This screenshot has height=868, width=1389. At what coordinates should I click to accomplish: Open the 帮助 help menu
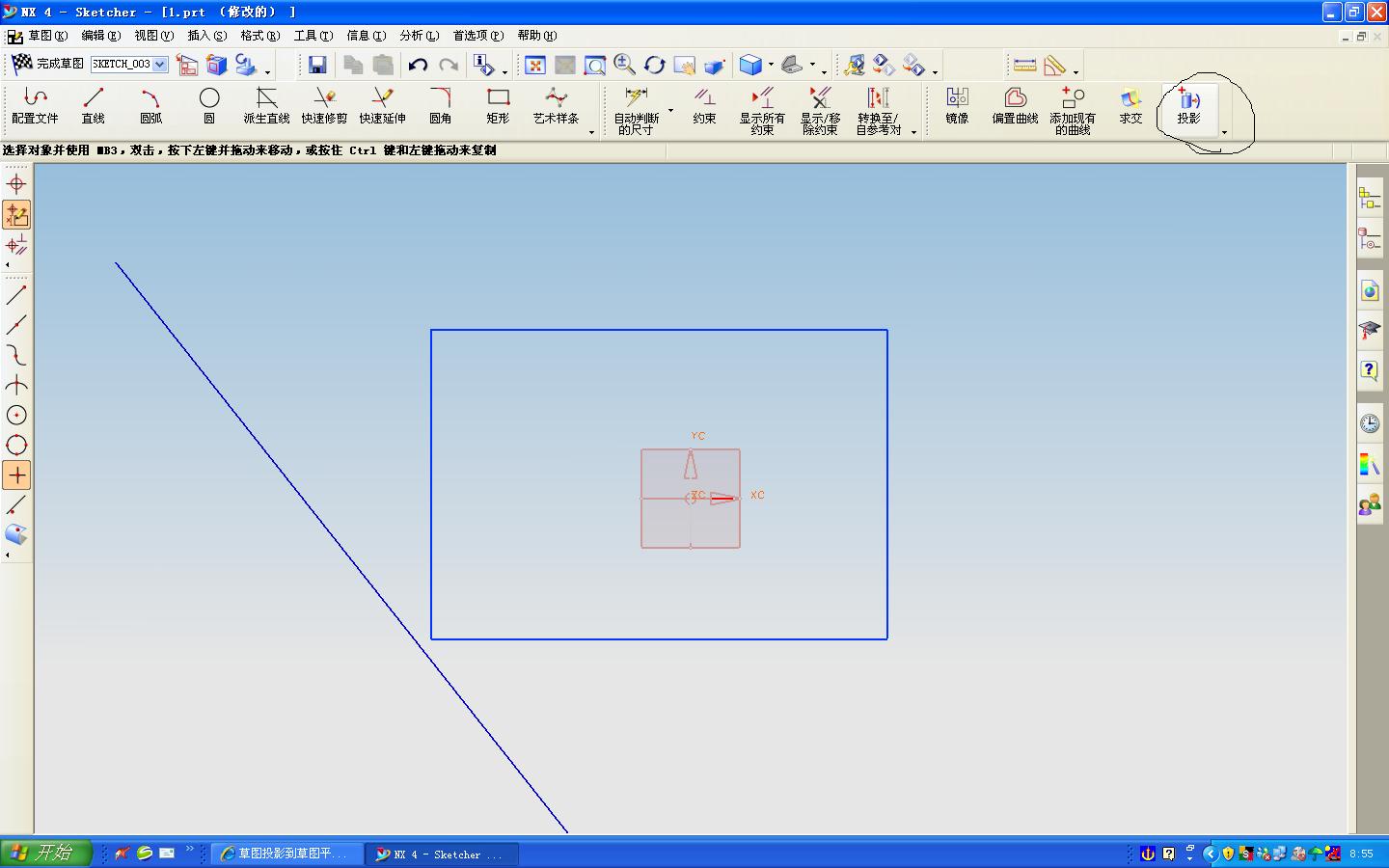click(x=536, y=36)
